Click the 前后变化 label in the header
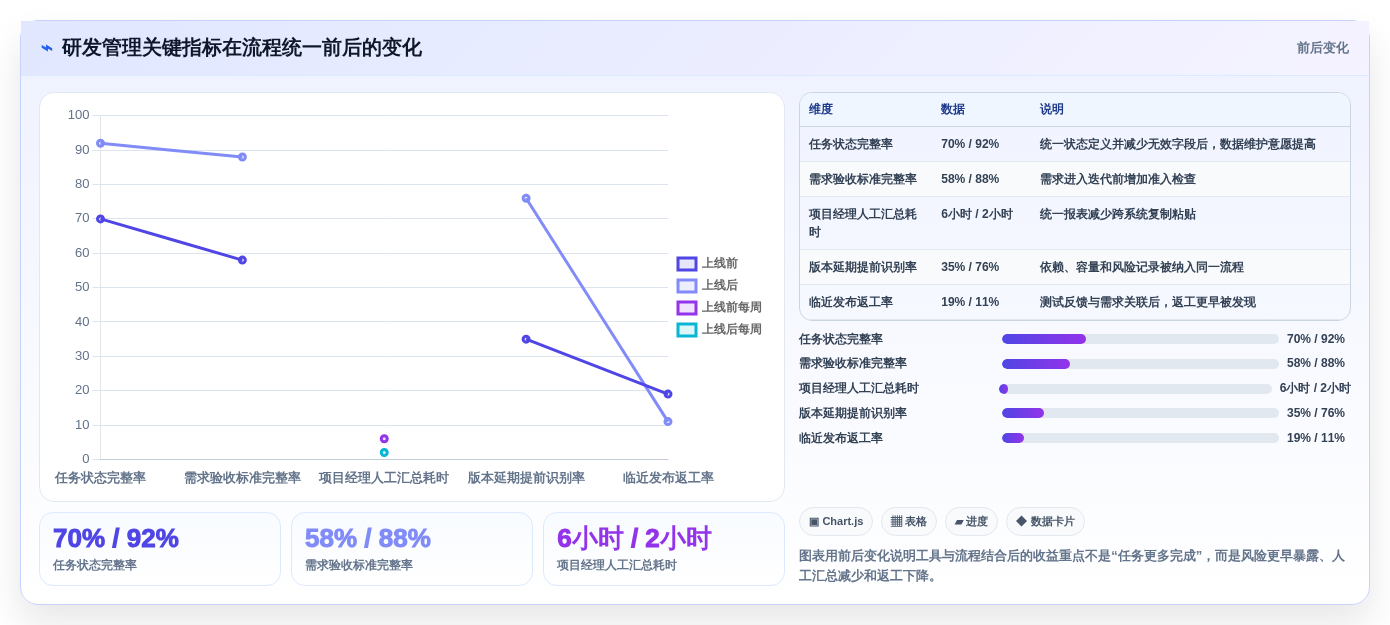The height and width of the screenshot is (625, 1390). tap(1322, 48)
